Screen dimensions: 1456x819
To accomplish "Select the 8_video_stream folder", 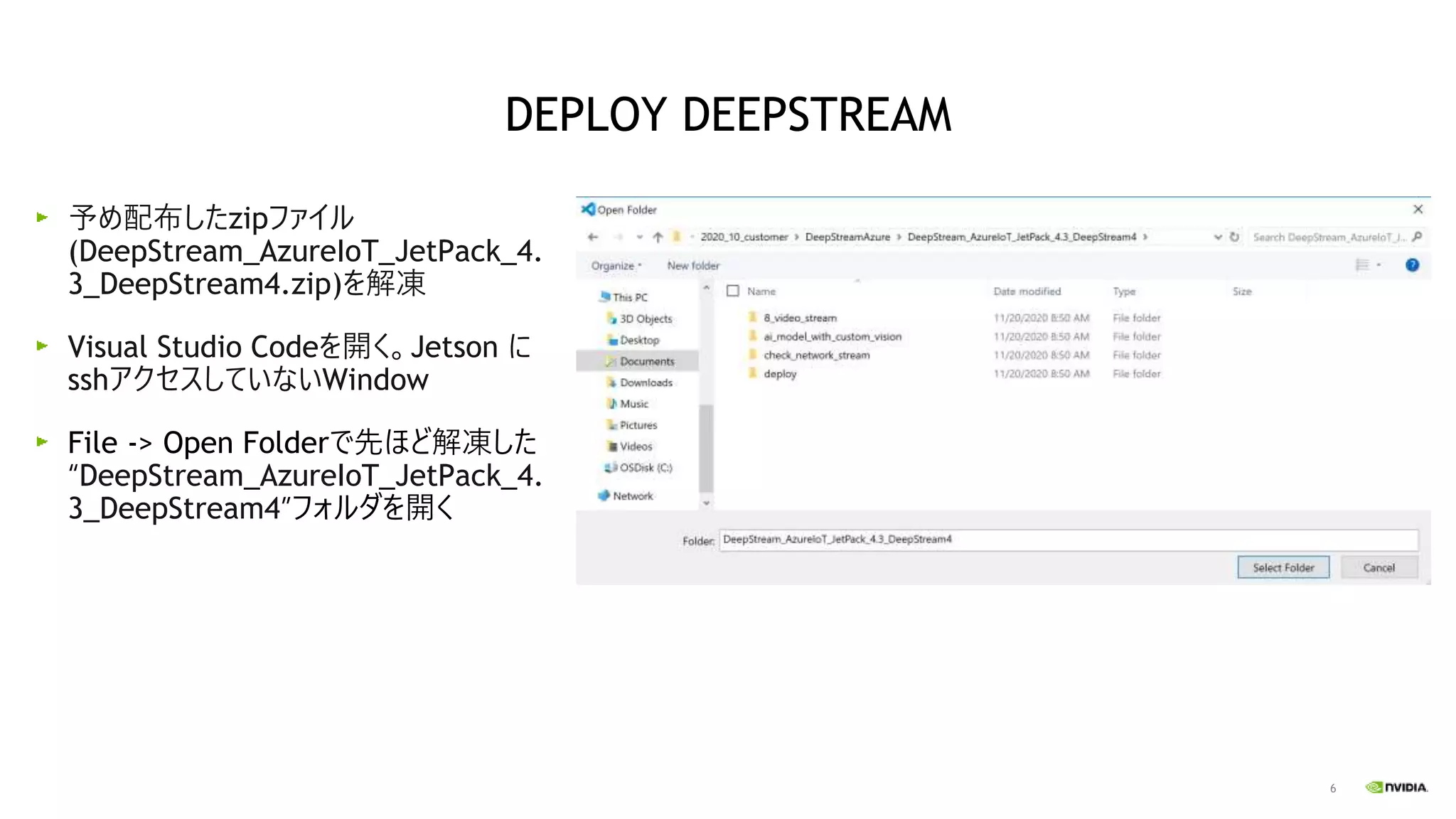I will click(x=800, y=318).
